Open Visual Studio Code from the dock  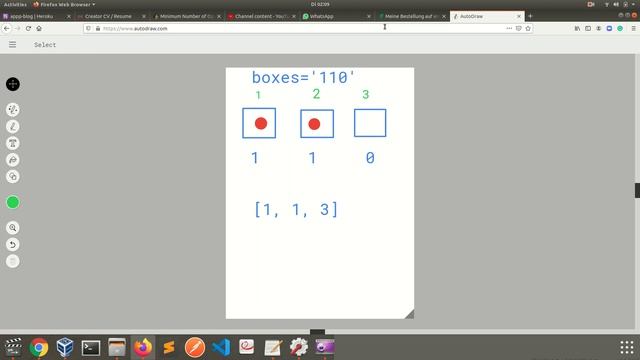tap(221, 348)
